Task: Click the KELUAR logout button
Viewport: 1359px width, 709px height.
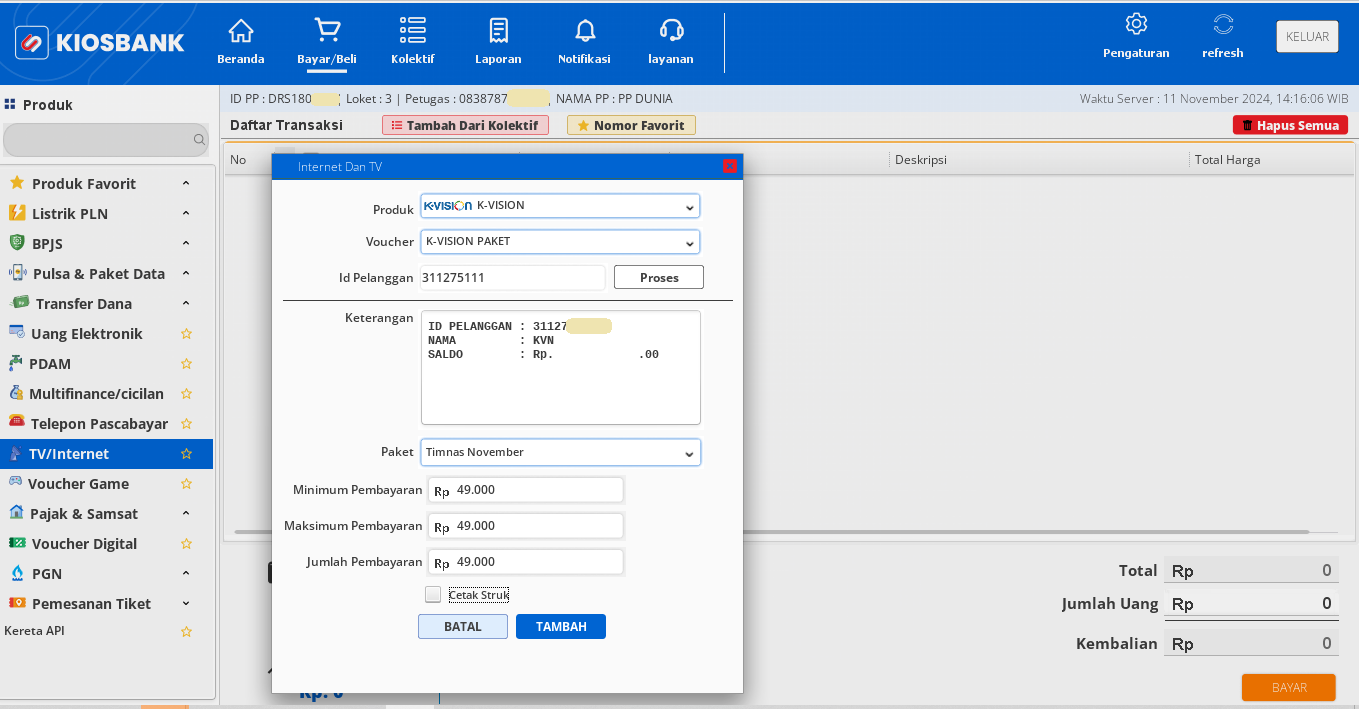Action: (1307, 37)
